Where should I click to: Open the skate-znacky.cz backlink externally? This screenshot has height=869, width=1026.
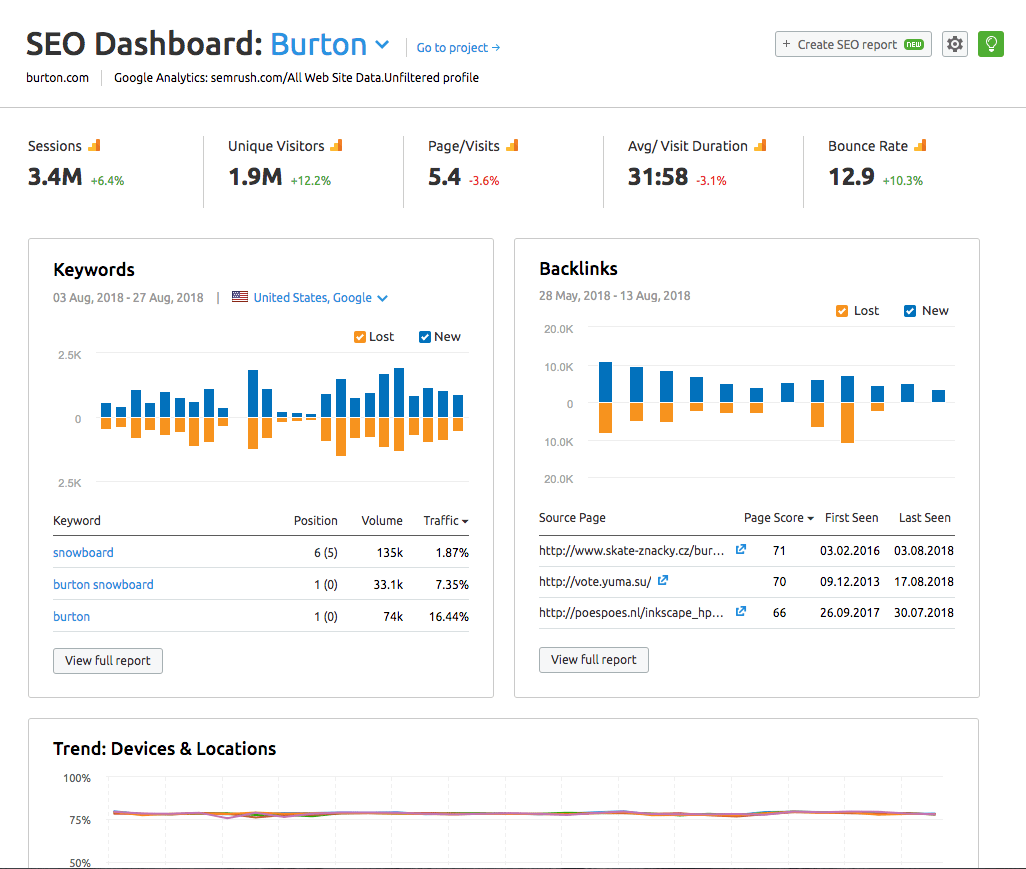(740, 549)
